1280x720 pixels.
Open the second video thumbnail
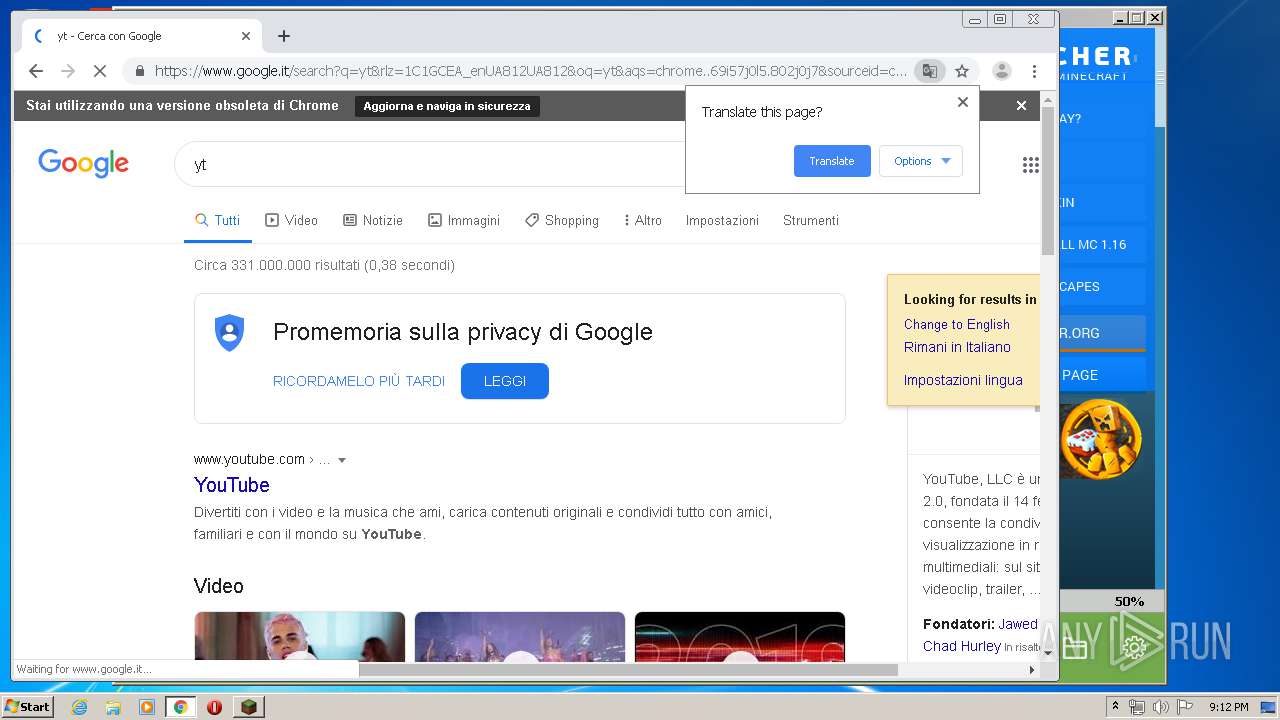click(520, 636)
